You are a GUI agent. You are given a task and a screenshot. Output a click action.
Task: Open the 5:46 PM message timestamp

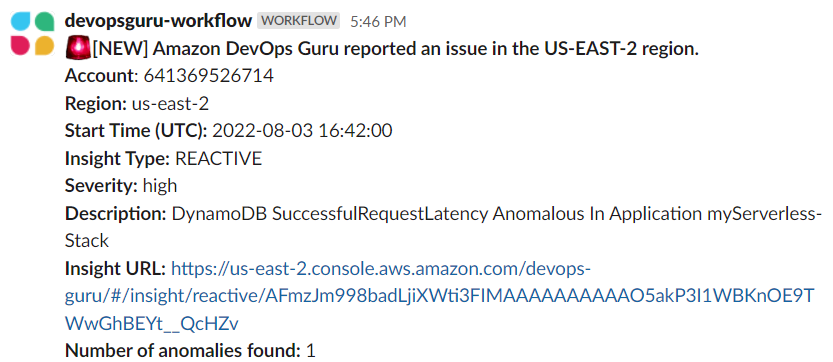378,22
